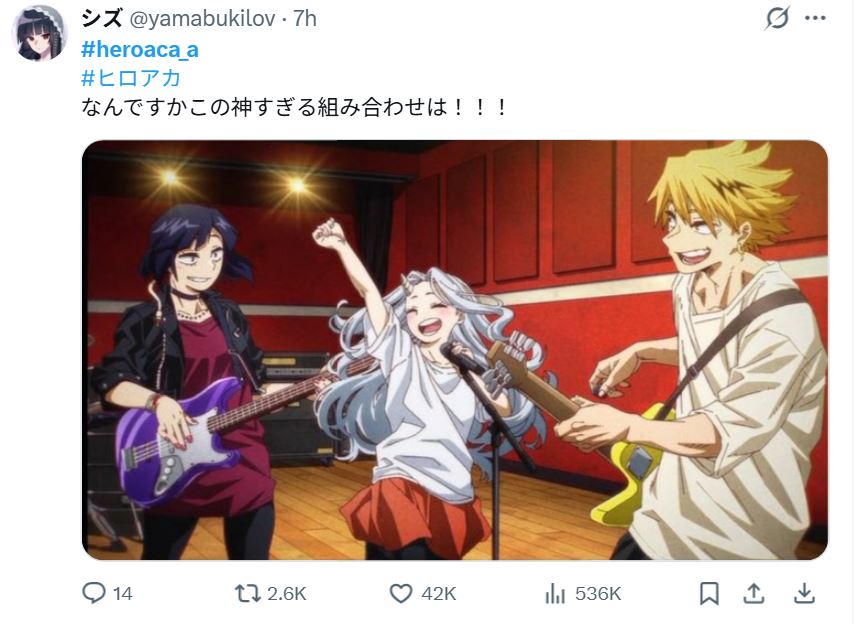Click the 42K likes count

point(438,594)
